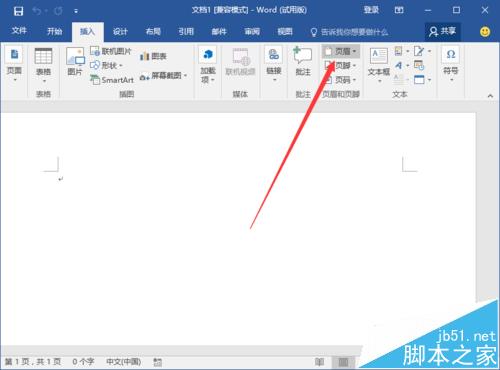Share the document with 共享 button
Screen dimensions: 500x370
(x=442, y=32)
